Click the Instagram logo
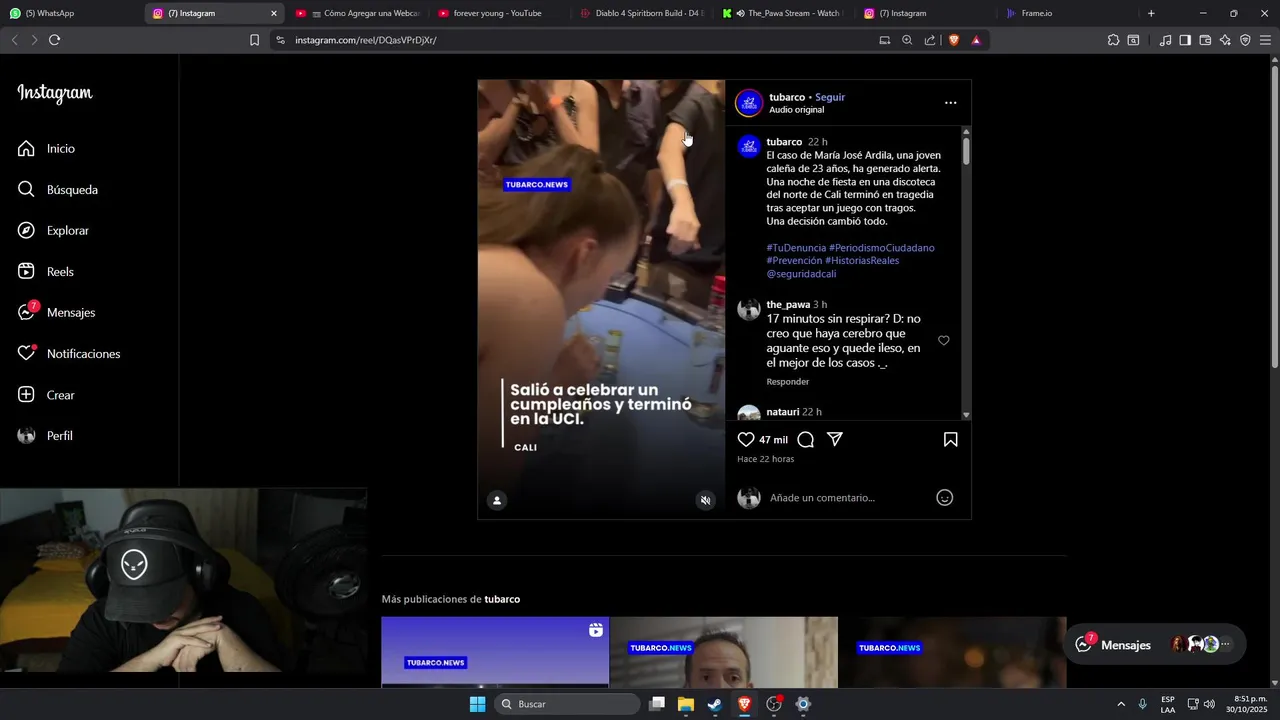The width and height of the screenshot is (1280, 720). click(x=55, y=93)
